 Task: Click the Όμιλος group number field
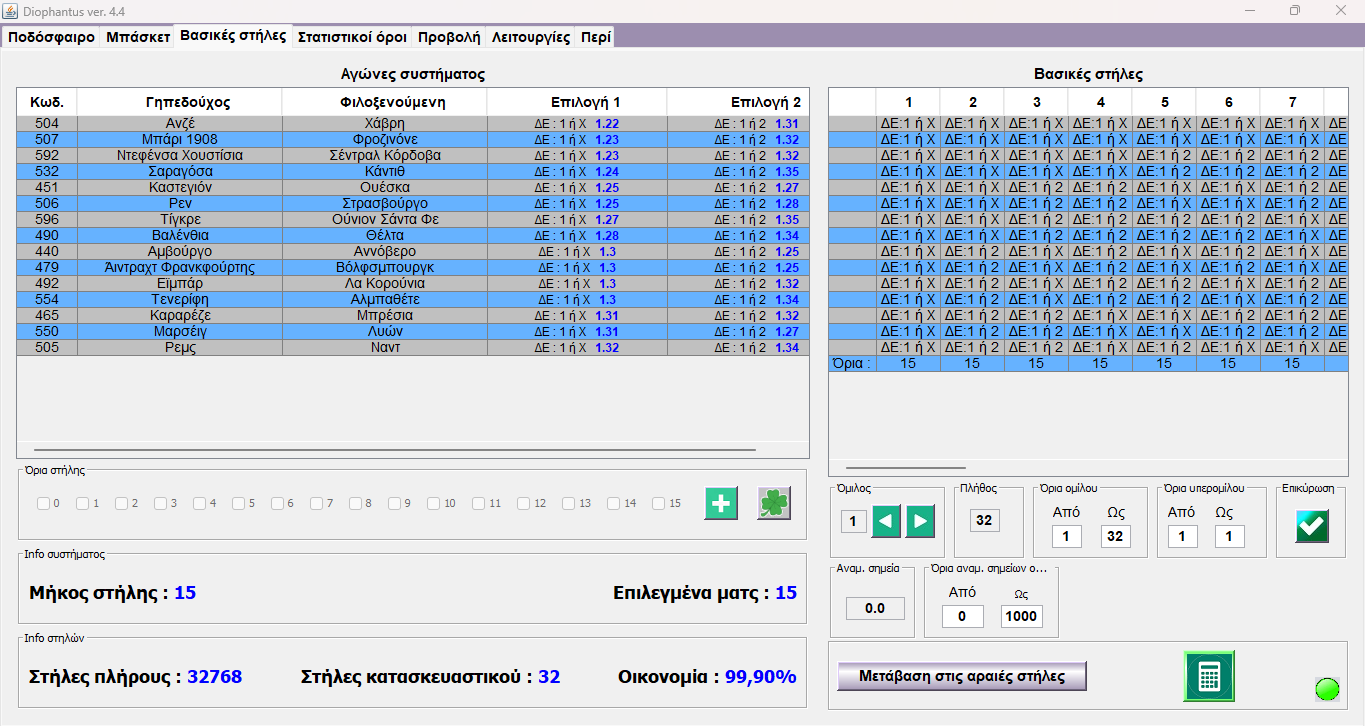(853, 521)
